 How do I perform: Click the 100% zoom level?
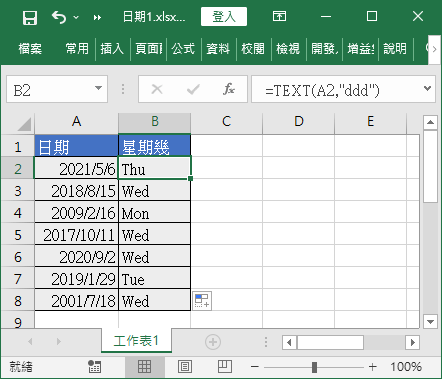406,367
